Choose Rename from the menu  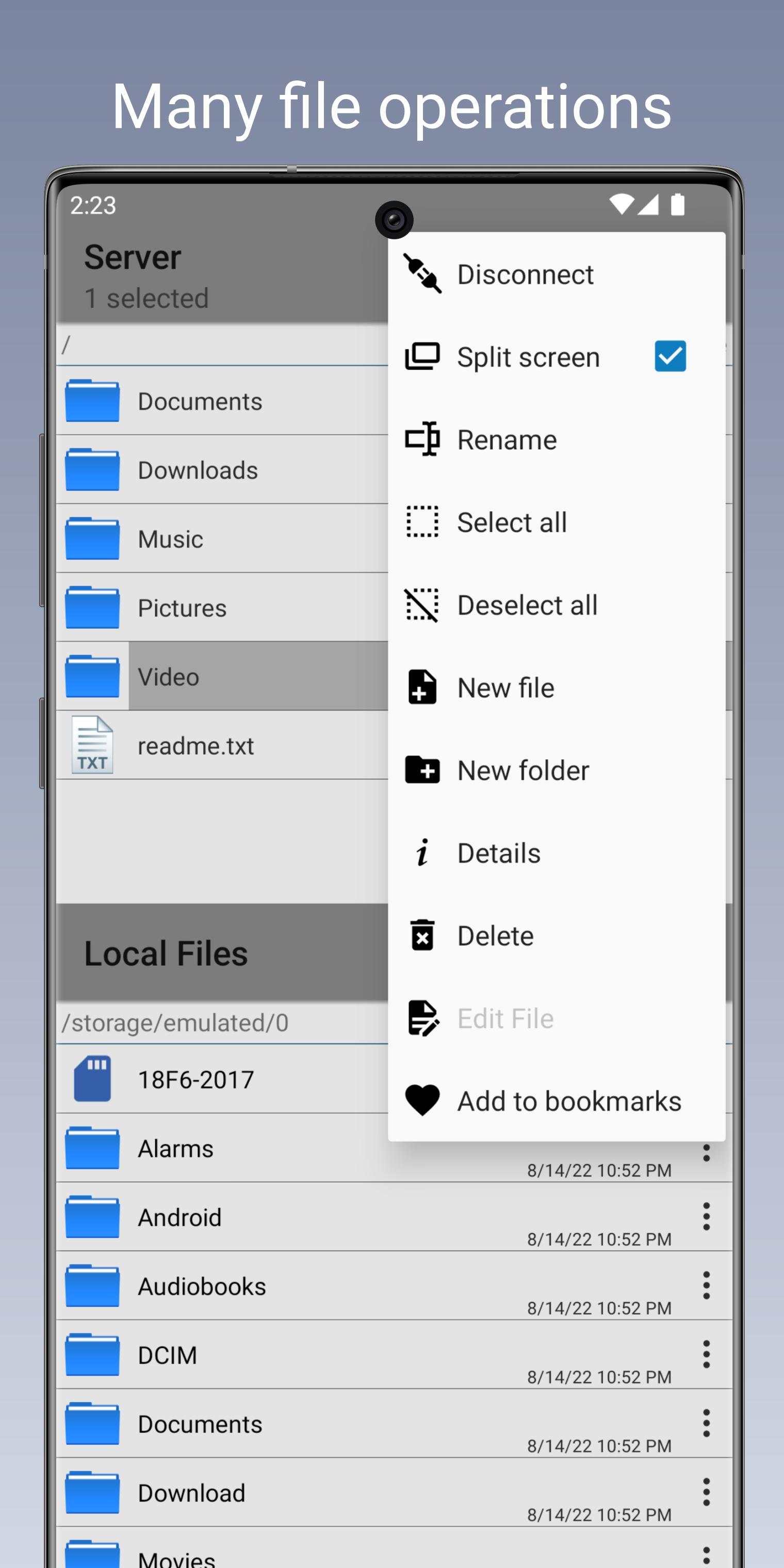[x=557, y=439]
